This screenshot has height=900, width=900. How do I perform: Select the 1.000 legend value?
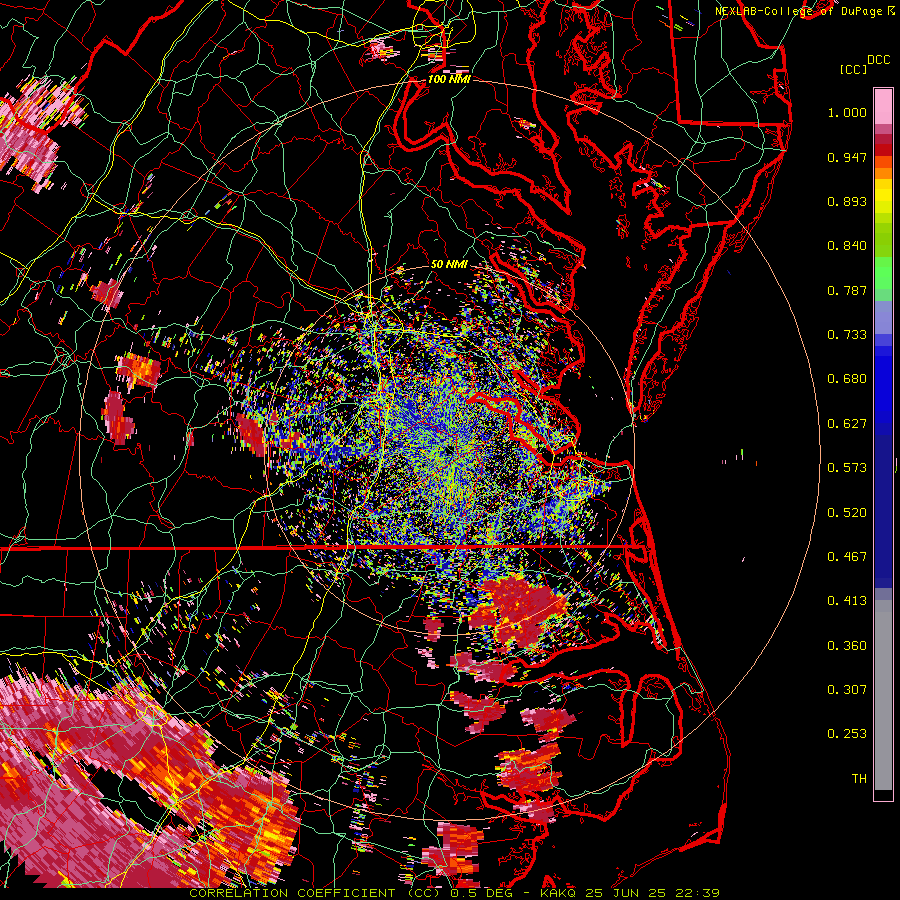pos(847,112)
